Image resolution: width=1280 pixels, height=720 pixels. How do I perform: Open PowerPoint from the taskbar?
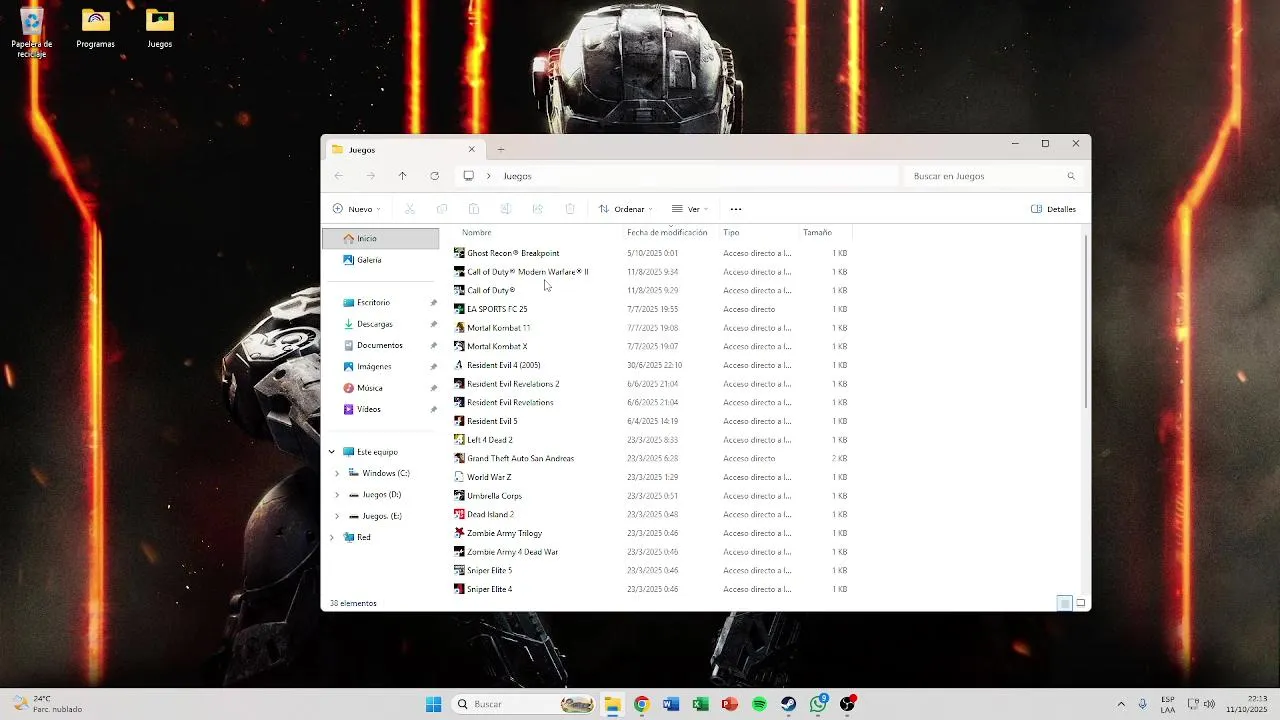click(x=730, y=704)
